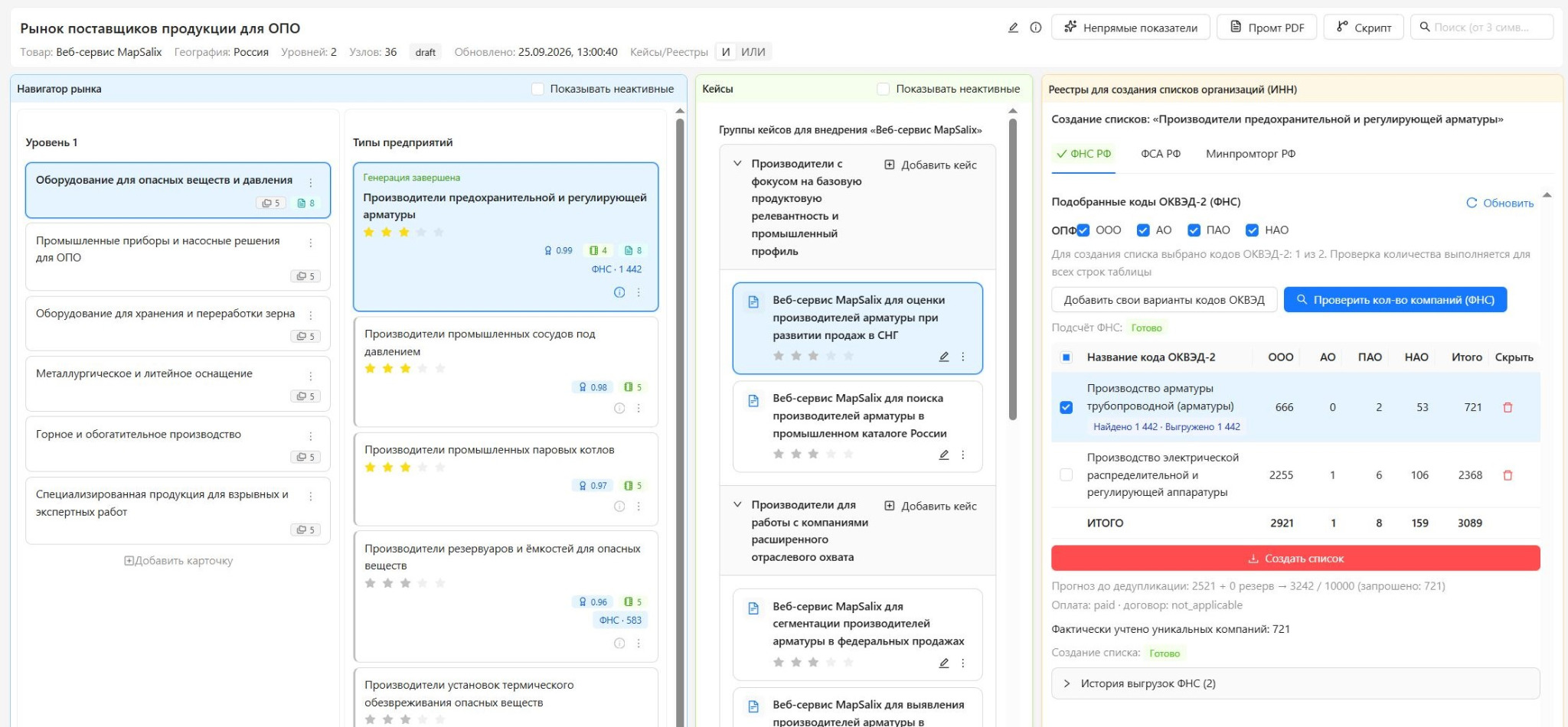1568x727 pixels.
Task: Click document icon of 'поиска производителей арматуры' case
Action: point(753,400)
